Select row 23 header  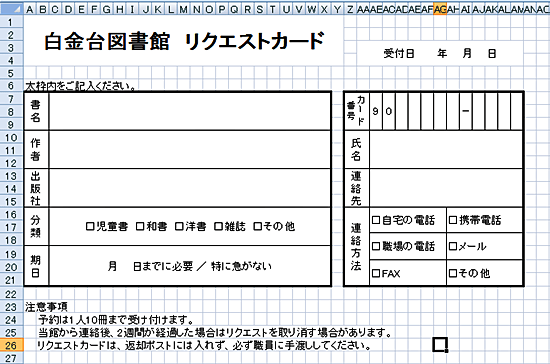12,307
